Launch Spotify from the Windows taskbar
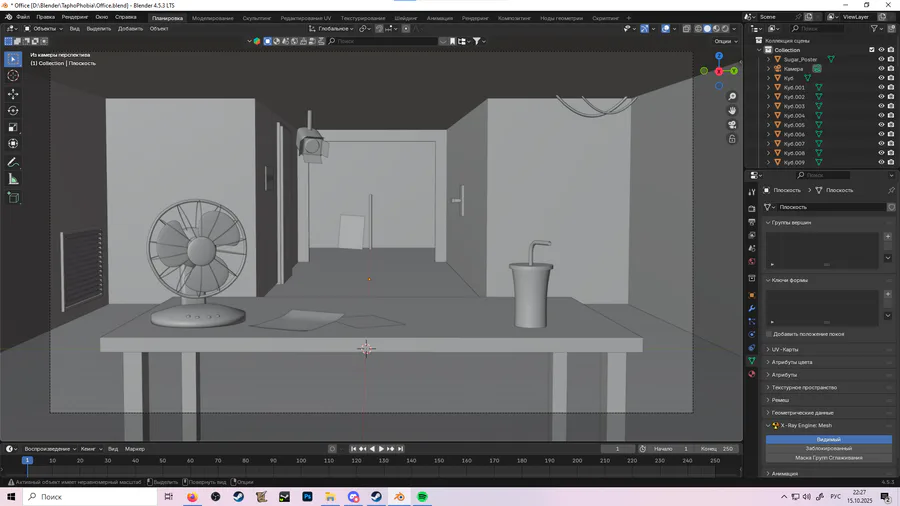The image size is (900, 506). pos(422,497)
